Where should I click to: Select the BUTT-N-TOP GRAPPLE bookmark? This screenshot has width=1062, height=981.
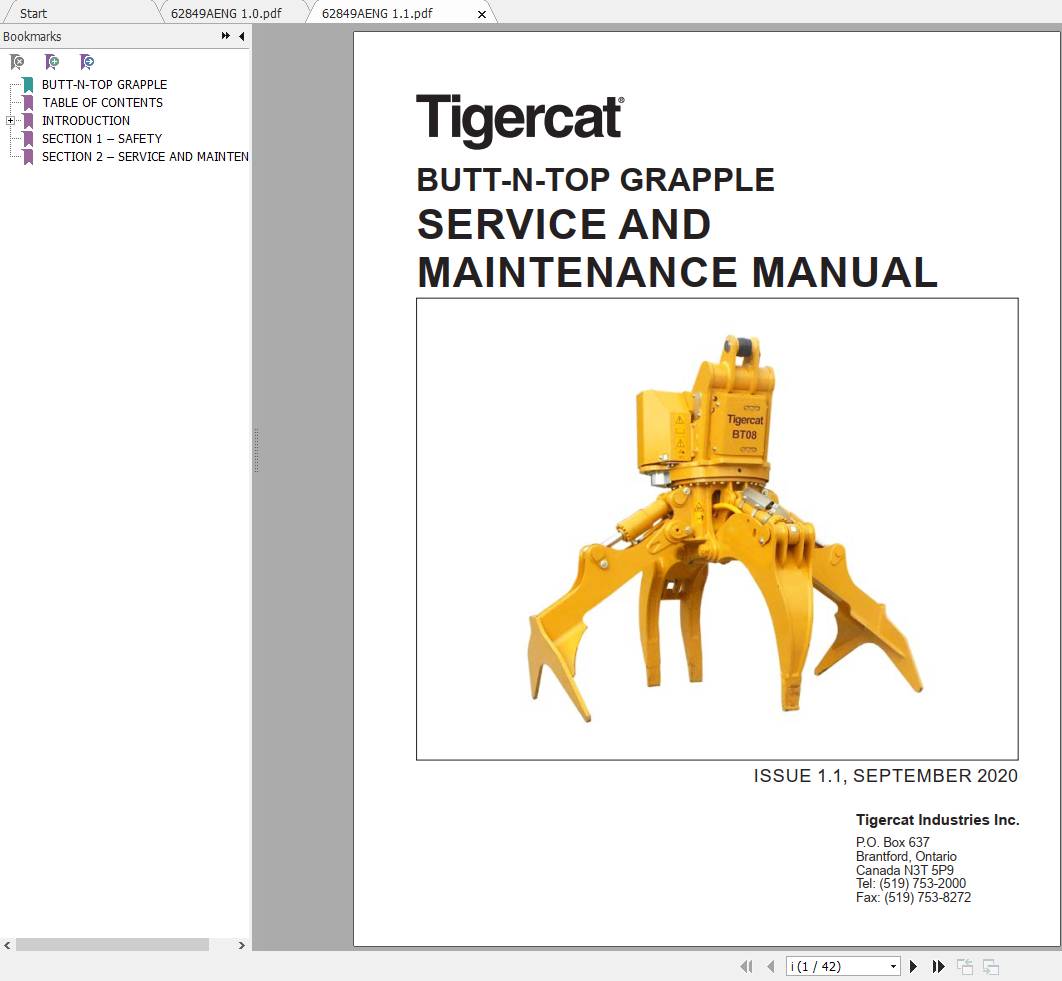pyautogui.click(x=103, y=84)
